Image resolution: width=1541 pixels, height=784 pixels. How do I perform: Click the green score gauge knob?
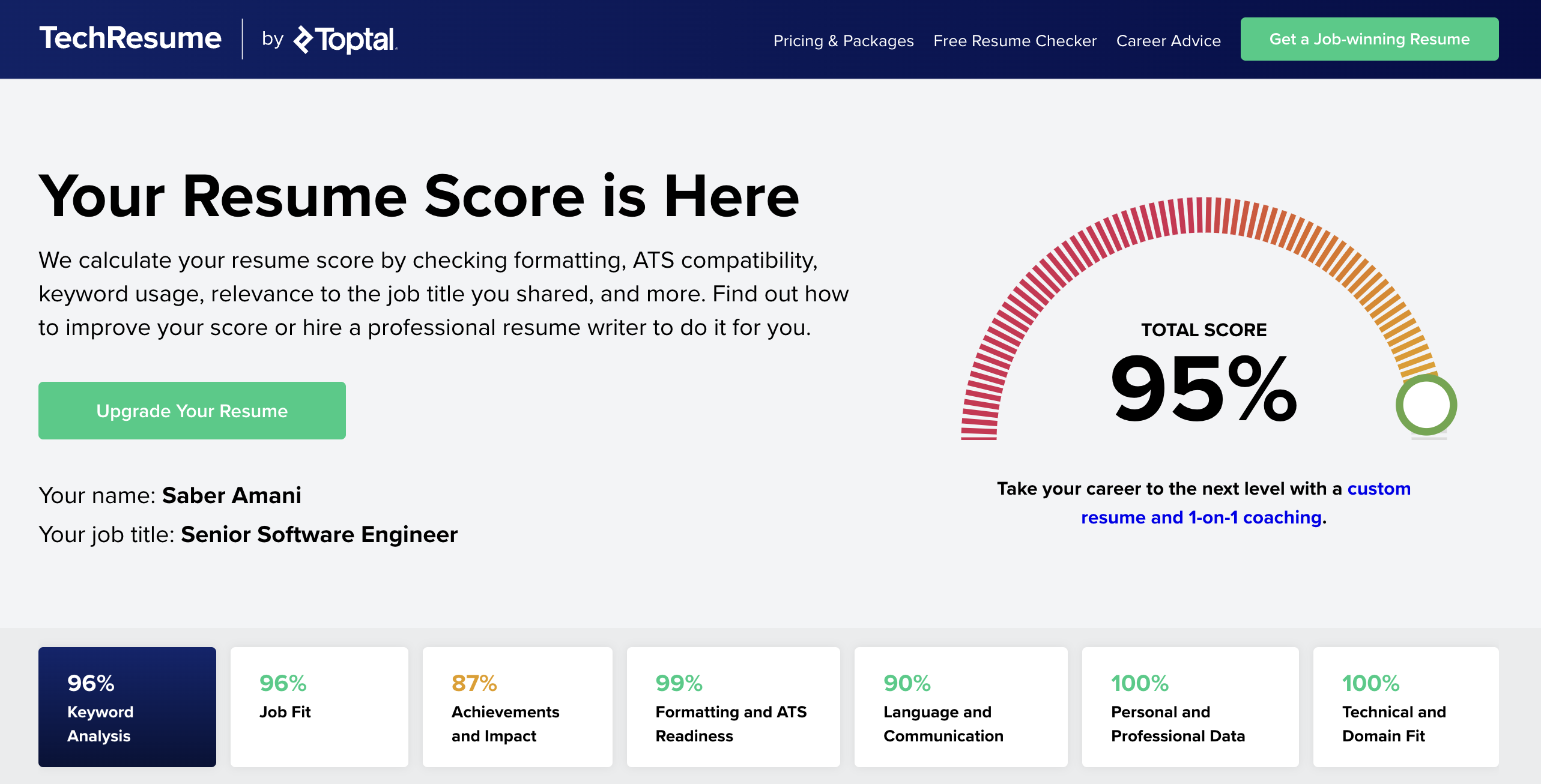coord(1426,404)
